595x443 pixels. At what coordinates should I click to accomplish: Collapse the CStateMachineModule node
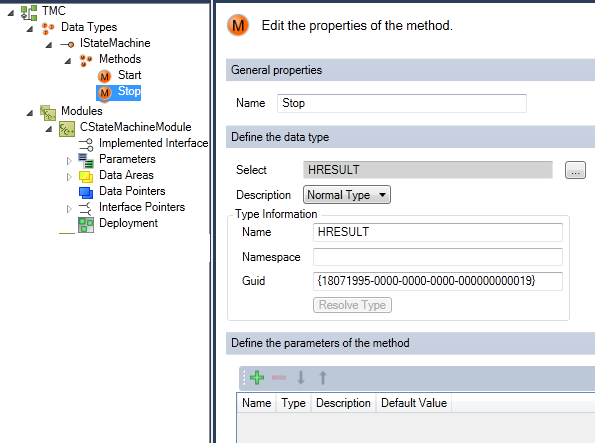click(x=49, y=129)
